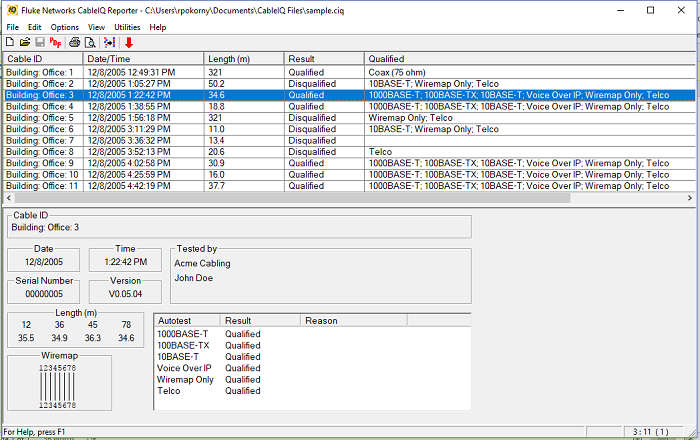This screenshot has height=440, width=700.
Task: Click version value V0.05.04
Action: click(125, 294)
